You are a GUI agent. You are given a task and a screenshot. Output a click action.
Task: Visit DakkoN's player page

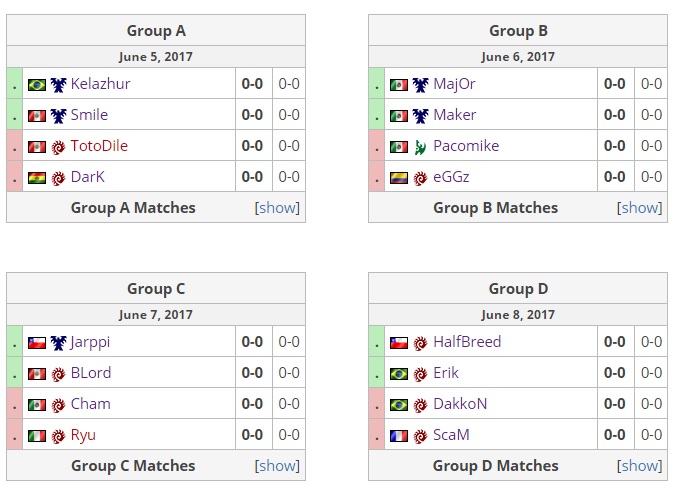point(460,404)
